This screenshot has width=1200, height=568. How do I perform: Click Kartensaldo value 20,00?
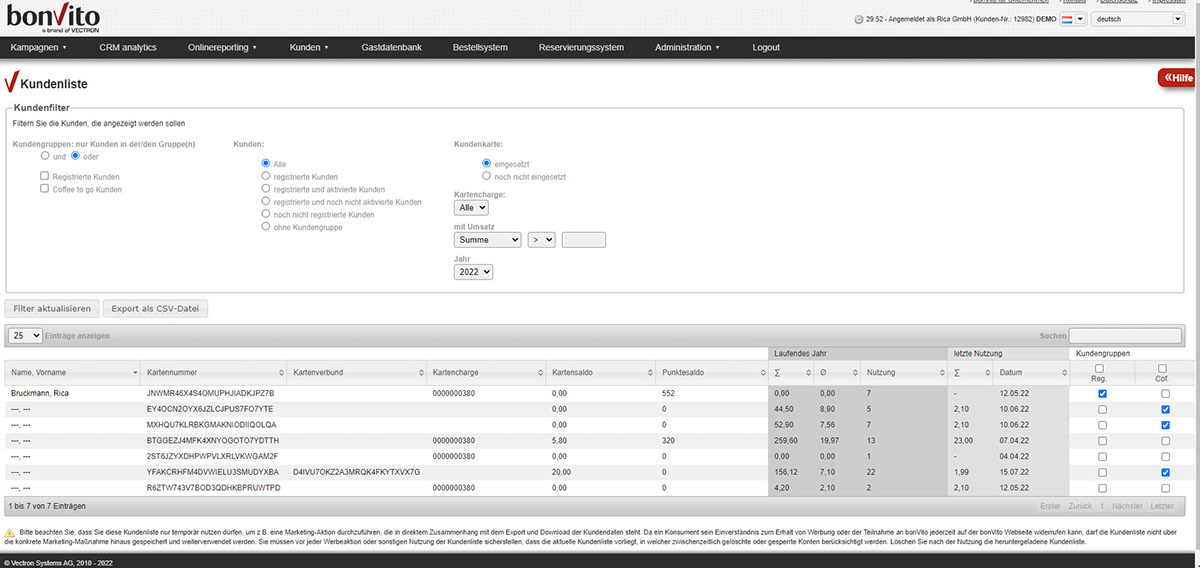(561, 471)
